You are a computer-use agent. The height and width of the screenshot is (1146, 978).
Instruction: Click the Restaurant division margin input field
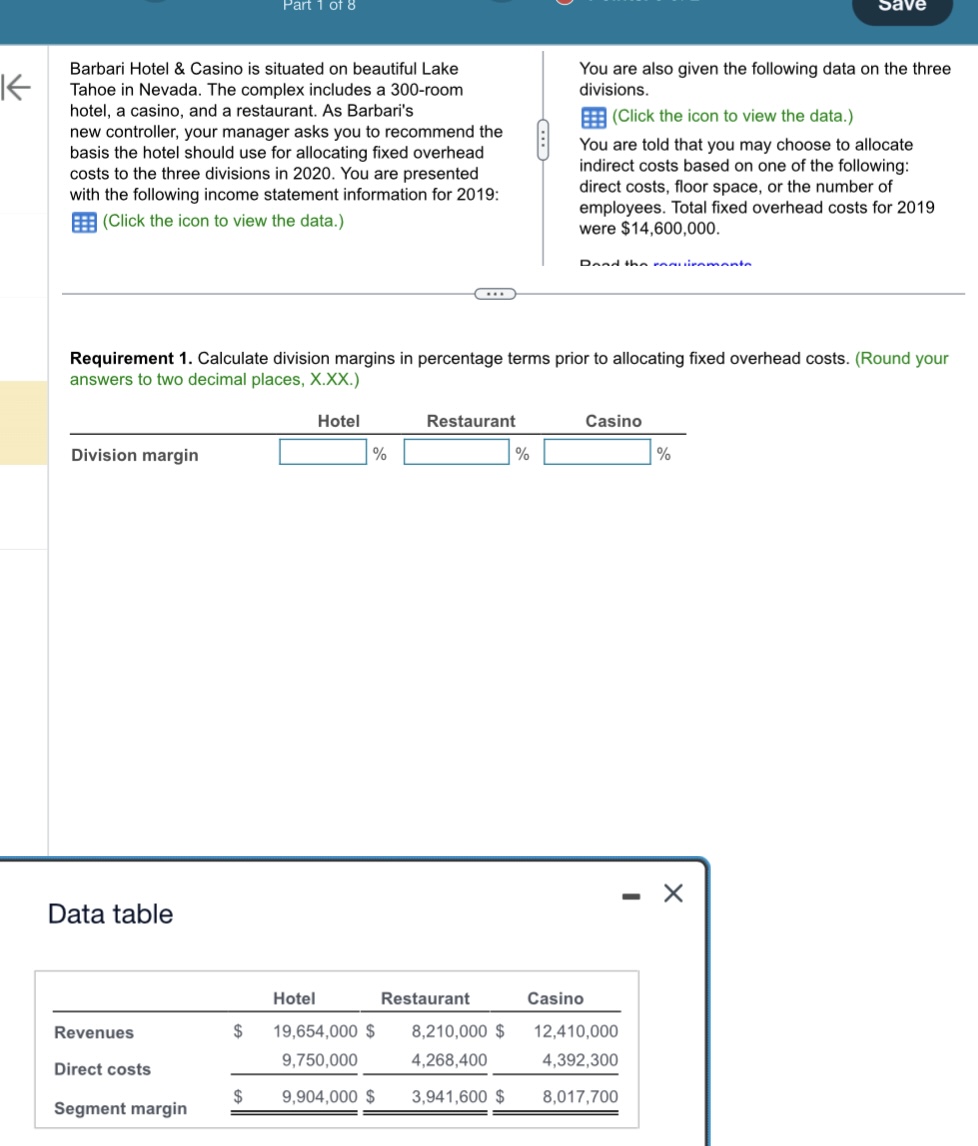pyautogui.click(x=457, y=452)
